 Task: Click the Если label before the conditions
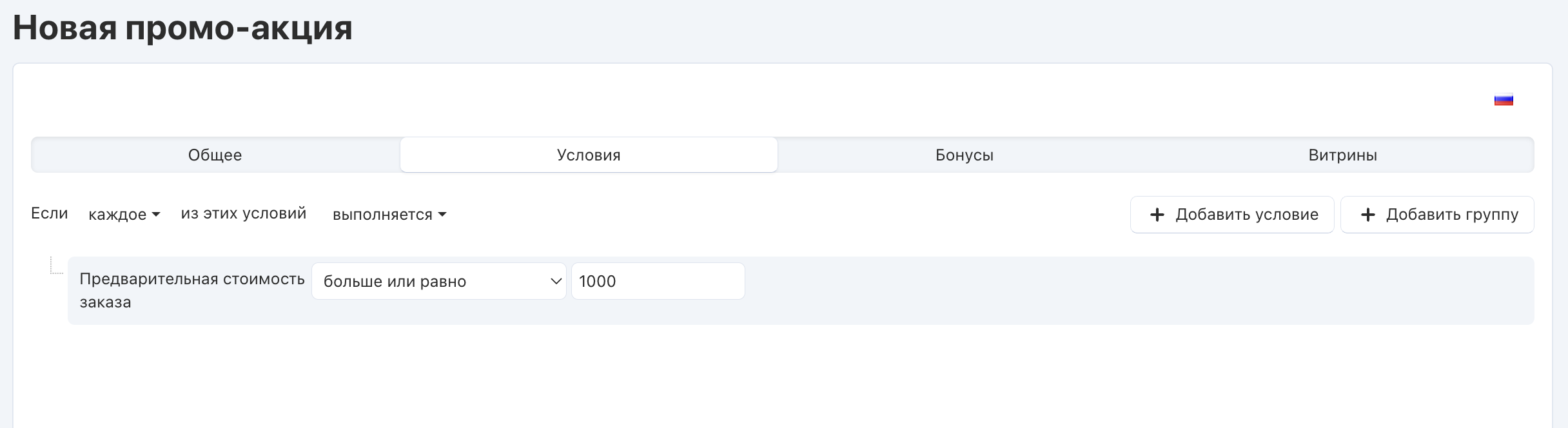click(50, 213)
